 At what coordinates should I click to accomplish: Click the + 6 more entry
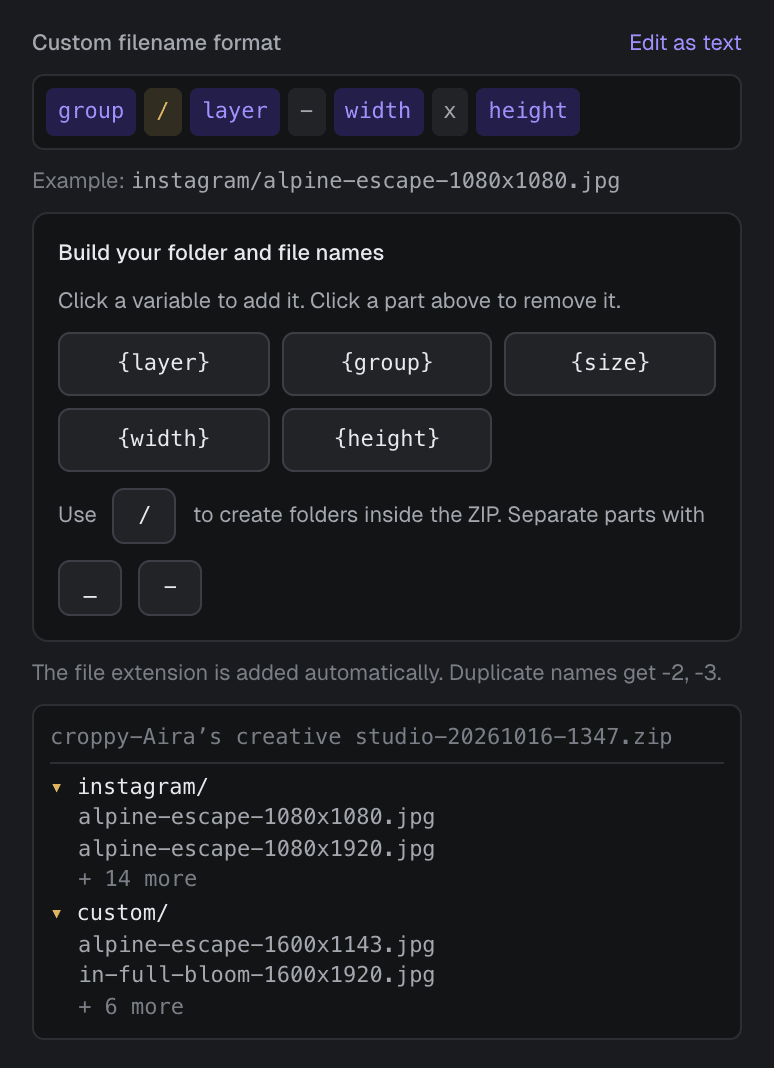pos(131,1006)
